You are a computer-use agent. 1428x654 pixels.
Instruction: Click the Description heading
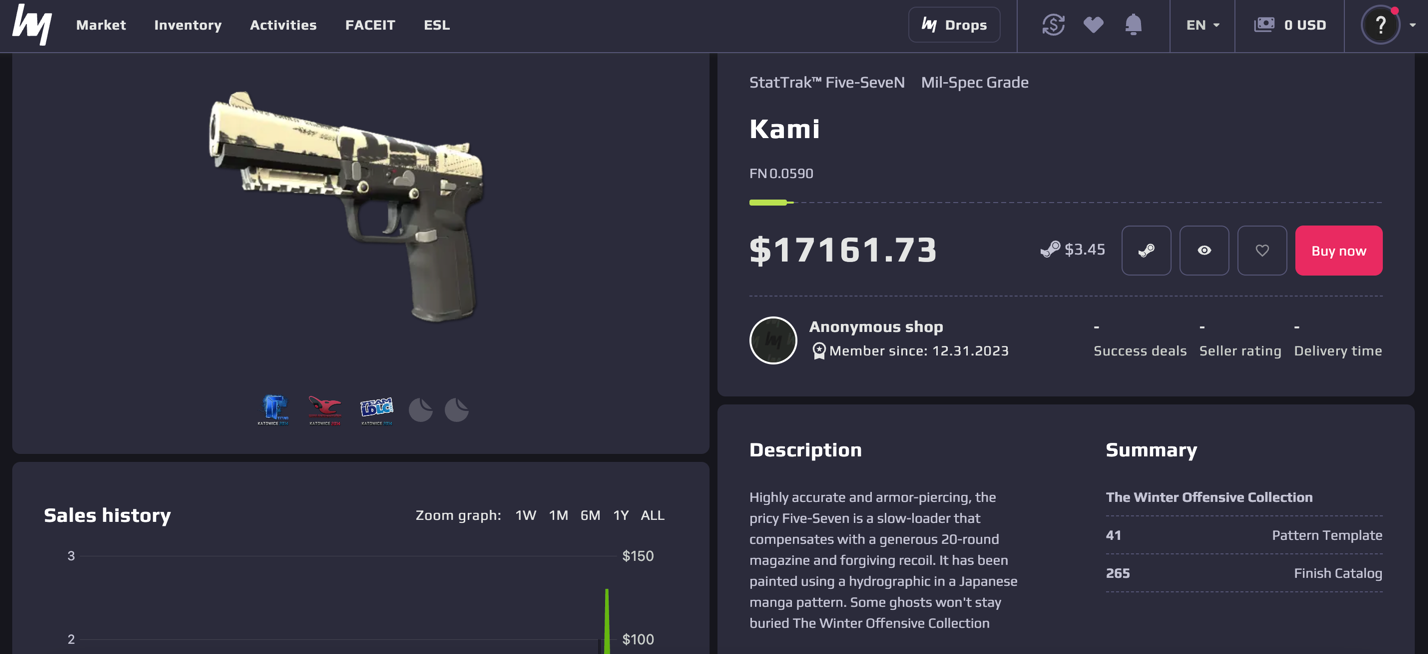pyautogui.click(x=805, y=450)
